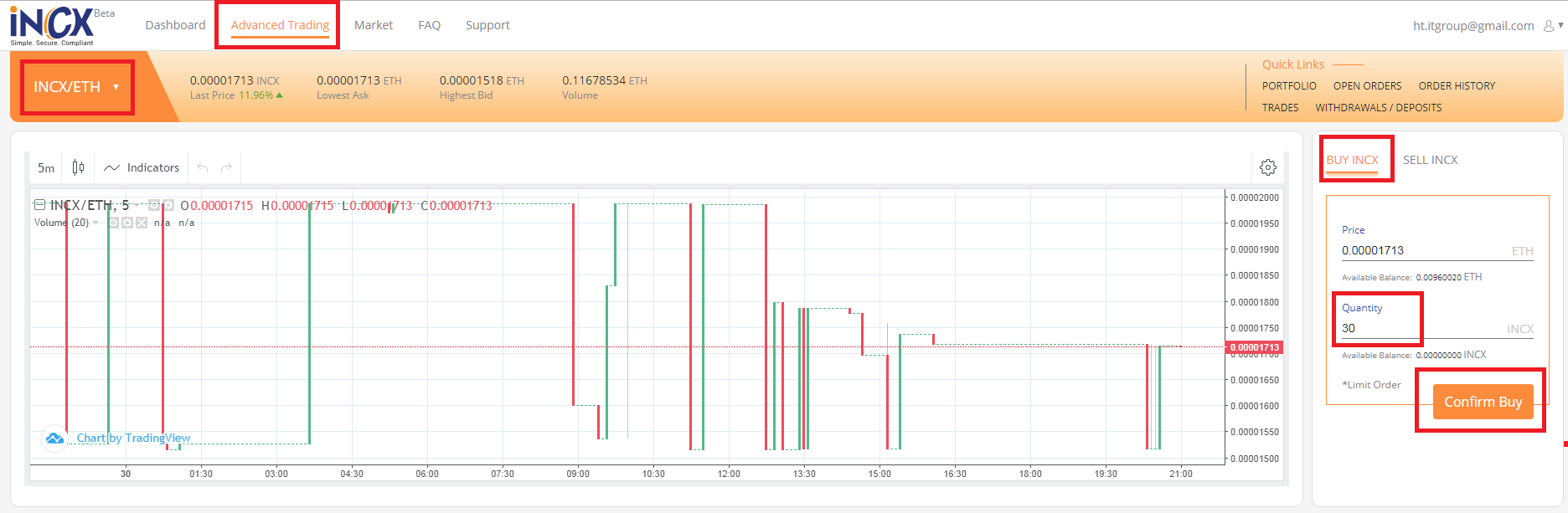The image size is (1568, 513).
Task: Open the Support page
Action: click(487, 25)
